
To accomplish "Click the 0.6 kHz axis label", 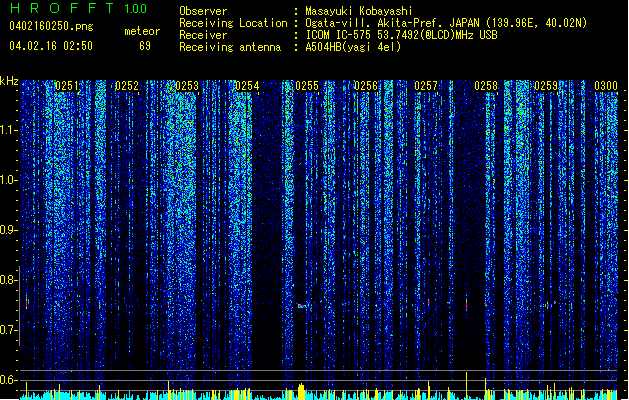I will pyautogui.click(x=8, y=380).
